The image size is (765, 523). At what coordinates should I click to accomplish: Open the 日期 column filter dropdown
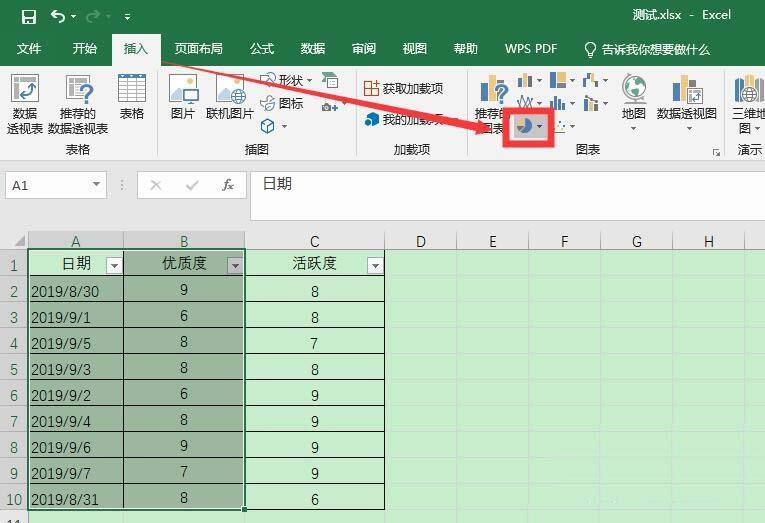point(113,265)
